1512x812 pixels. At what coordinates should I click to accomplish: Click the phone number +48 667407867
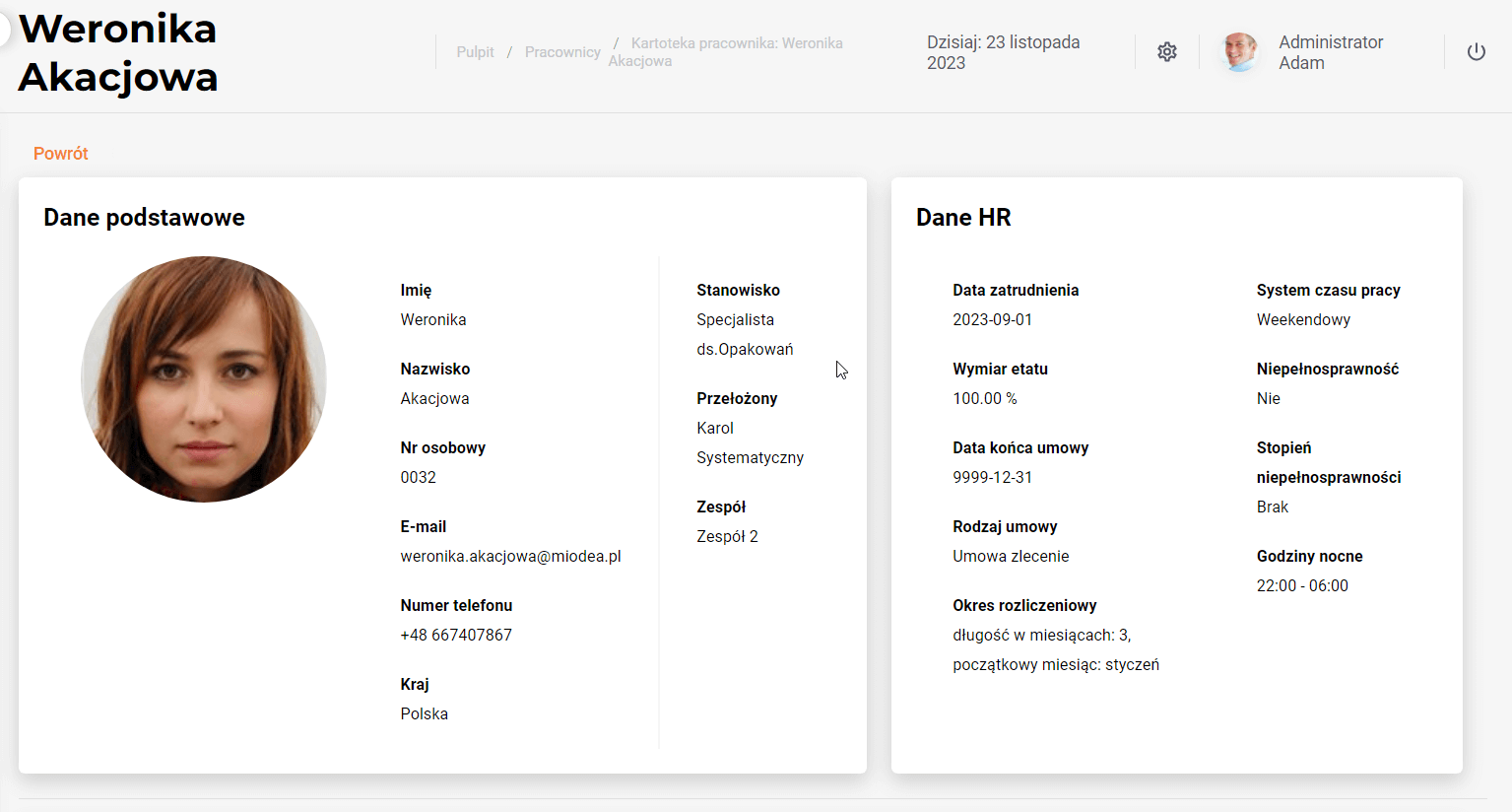(456, 635)
